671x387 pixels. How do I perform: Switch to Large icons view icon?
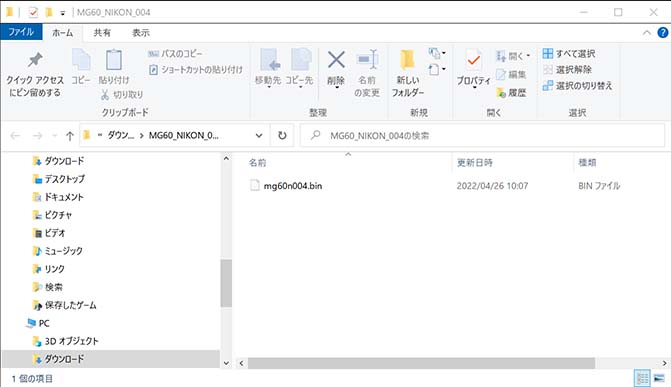(659, 378)
